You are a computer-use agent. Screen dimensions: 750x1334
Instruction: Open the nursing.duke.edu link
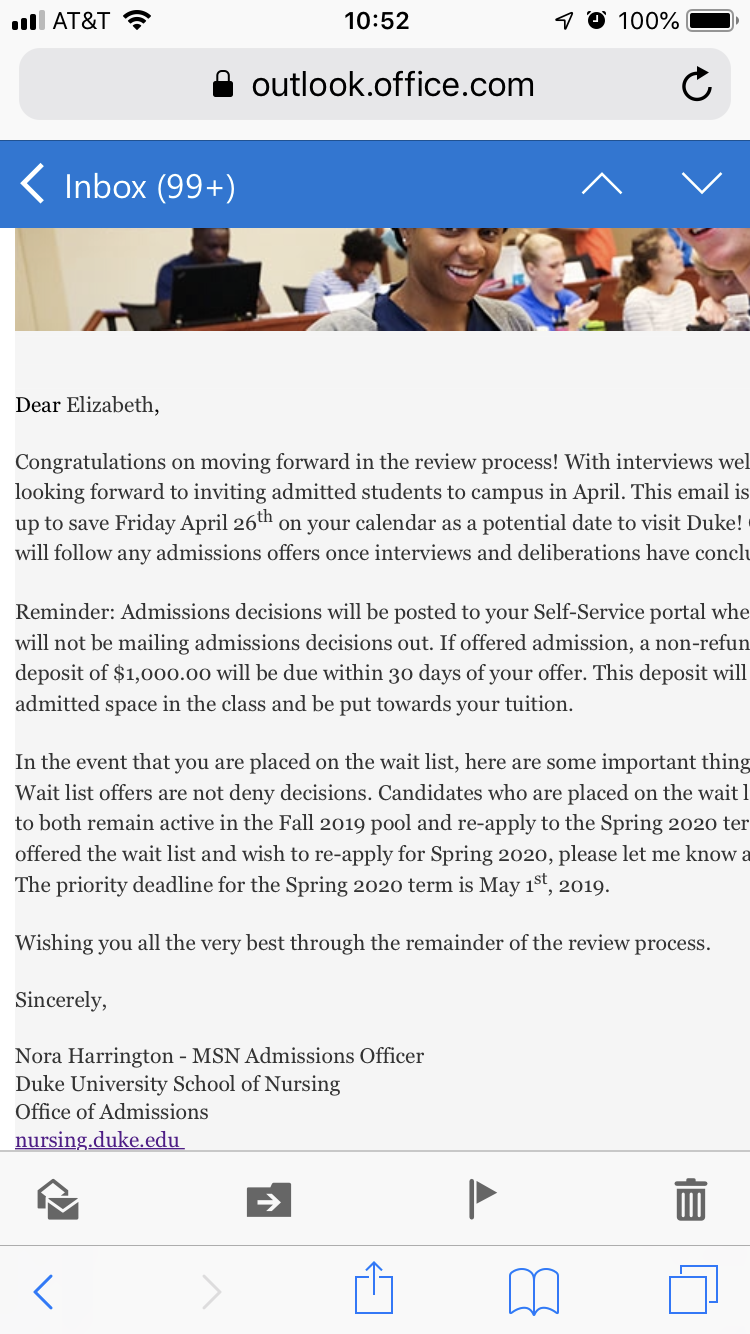click(99, 1139)
